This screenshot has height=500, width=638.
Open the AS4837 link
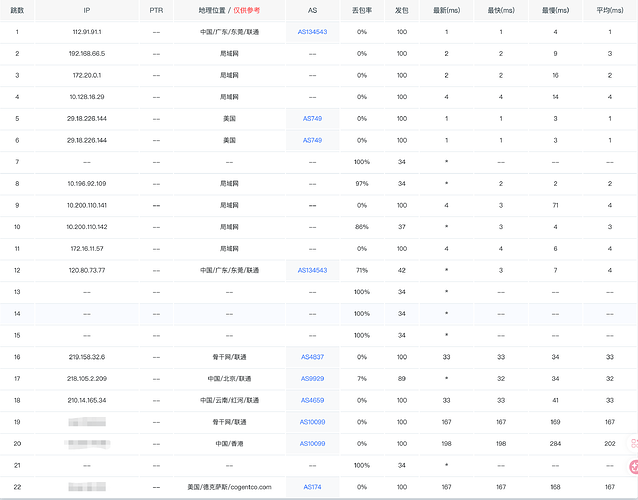[312, 357]
